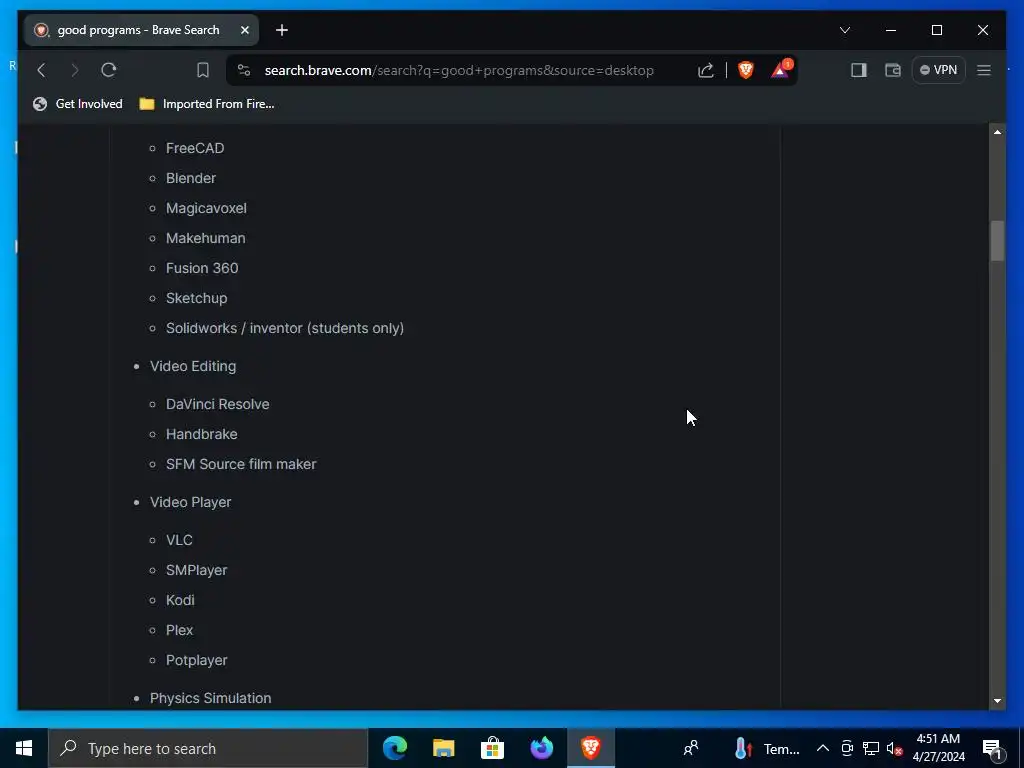1024x768 pixels.
Task: Enable Brave VPN button
Action: click(x=938, y=70)
